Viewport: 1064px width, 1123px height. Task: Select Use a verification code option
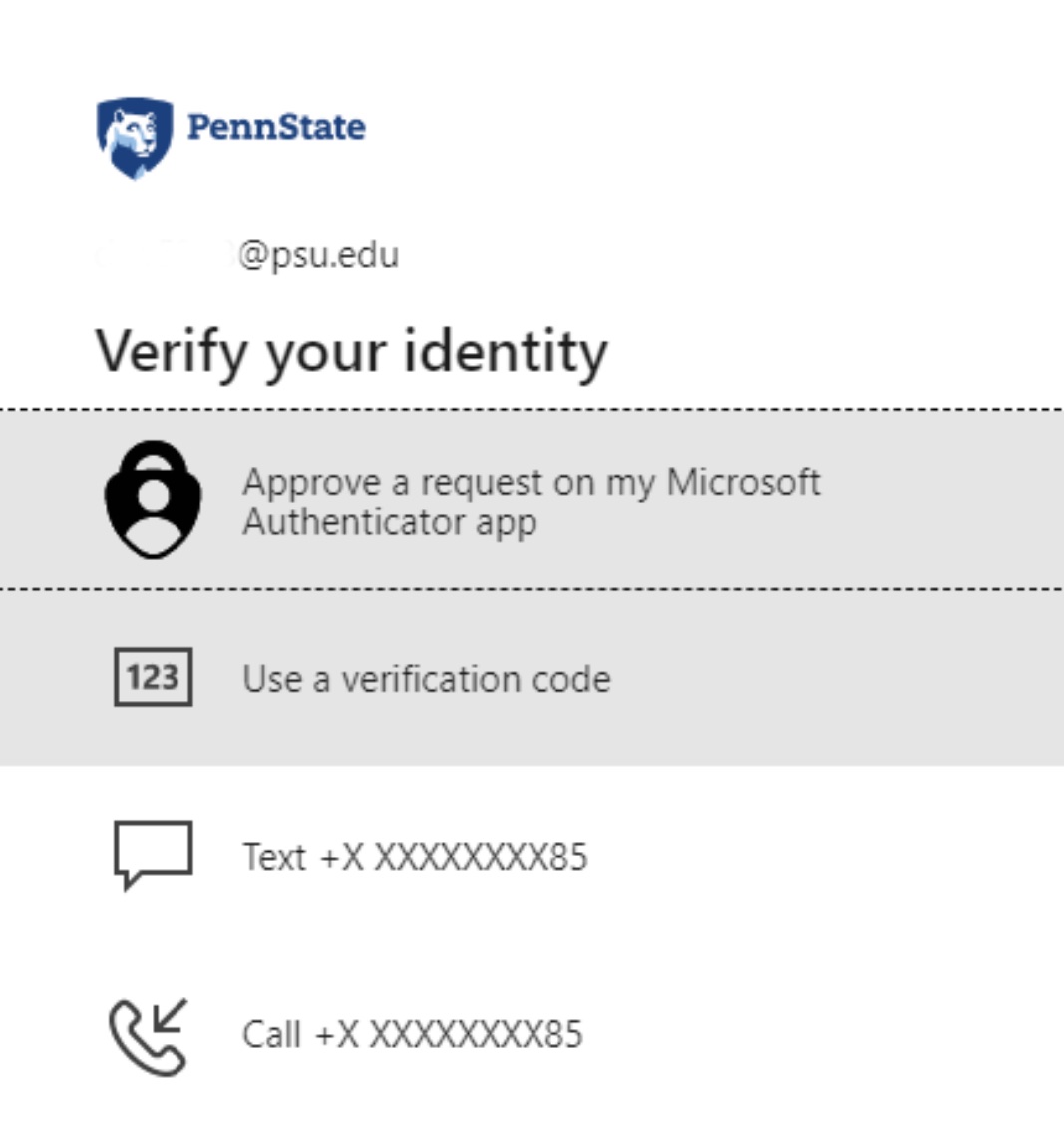pos(427,679)
